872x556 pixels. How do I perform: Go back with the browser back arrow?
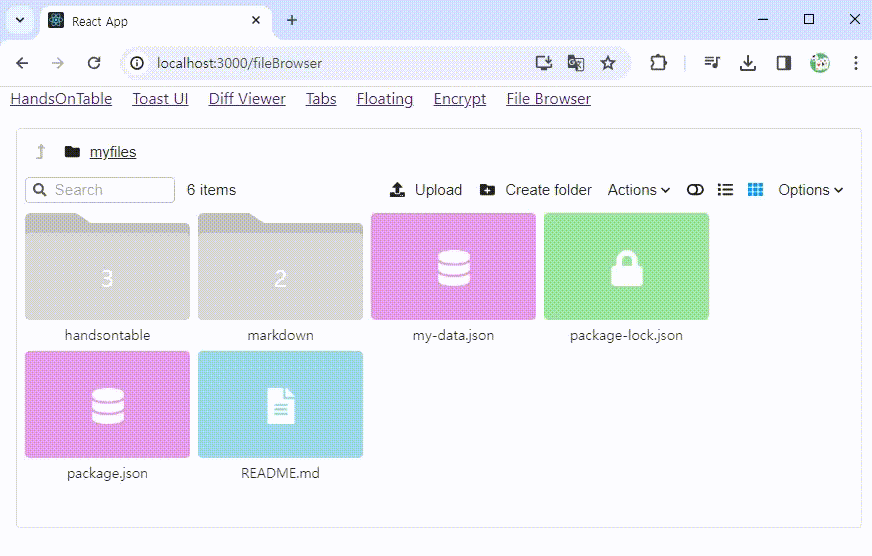tap(22, 63)
